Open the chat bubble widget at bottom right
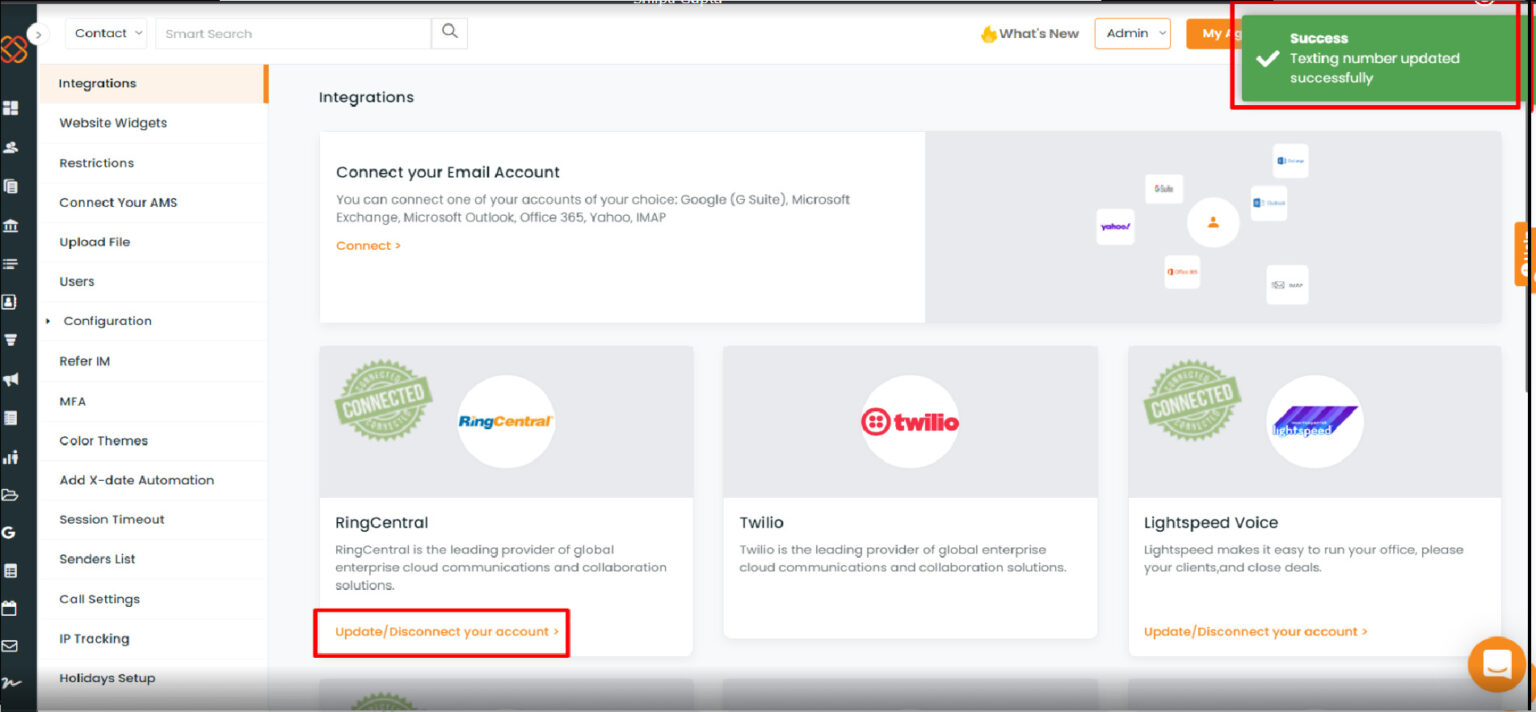Screen dimensions: 1536x712 1496,664
